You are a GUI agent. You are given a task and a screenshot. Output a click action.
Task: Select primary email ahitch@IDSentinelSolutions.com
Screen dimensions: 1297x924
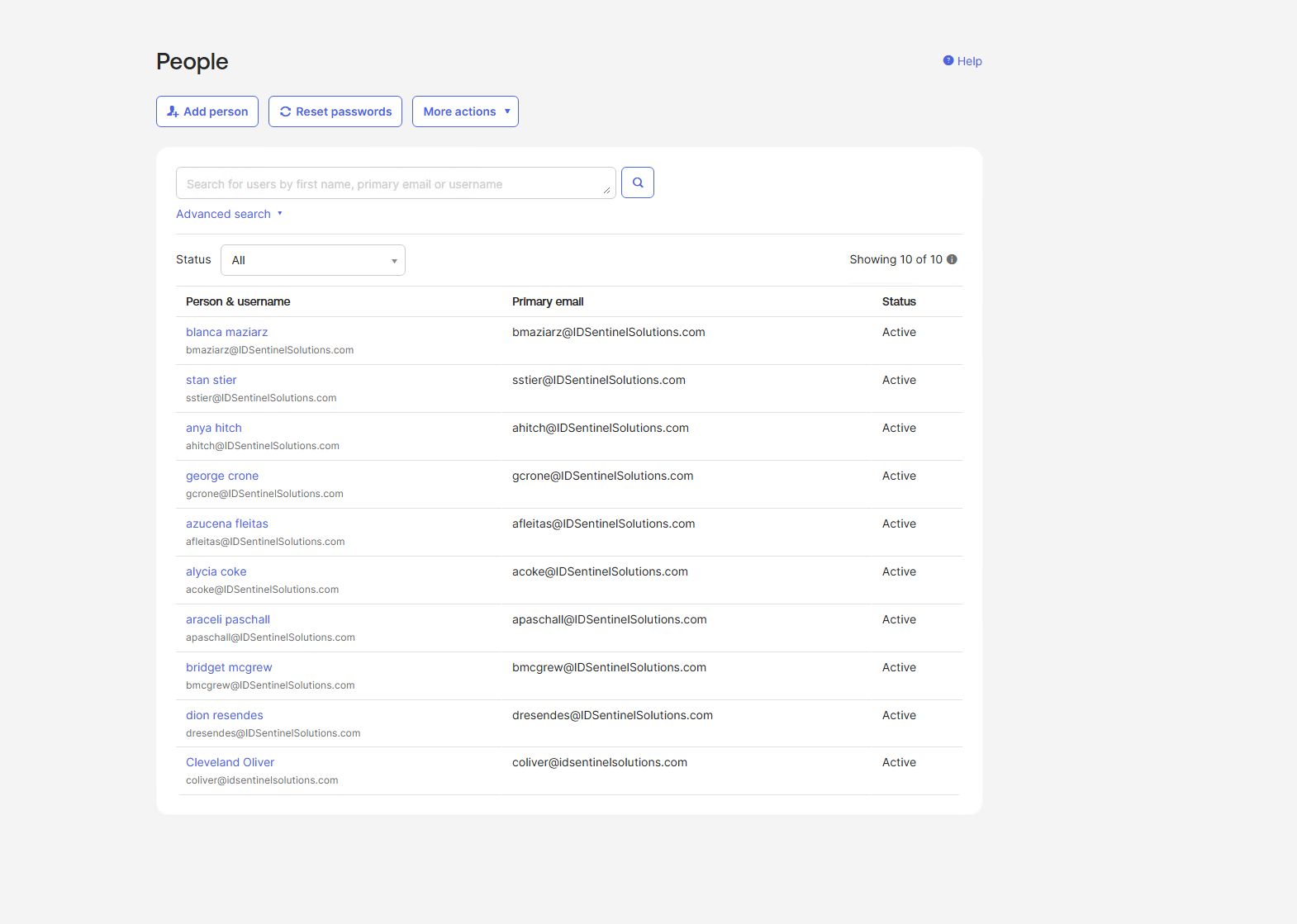[600, 428]
